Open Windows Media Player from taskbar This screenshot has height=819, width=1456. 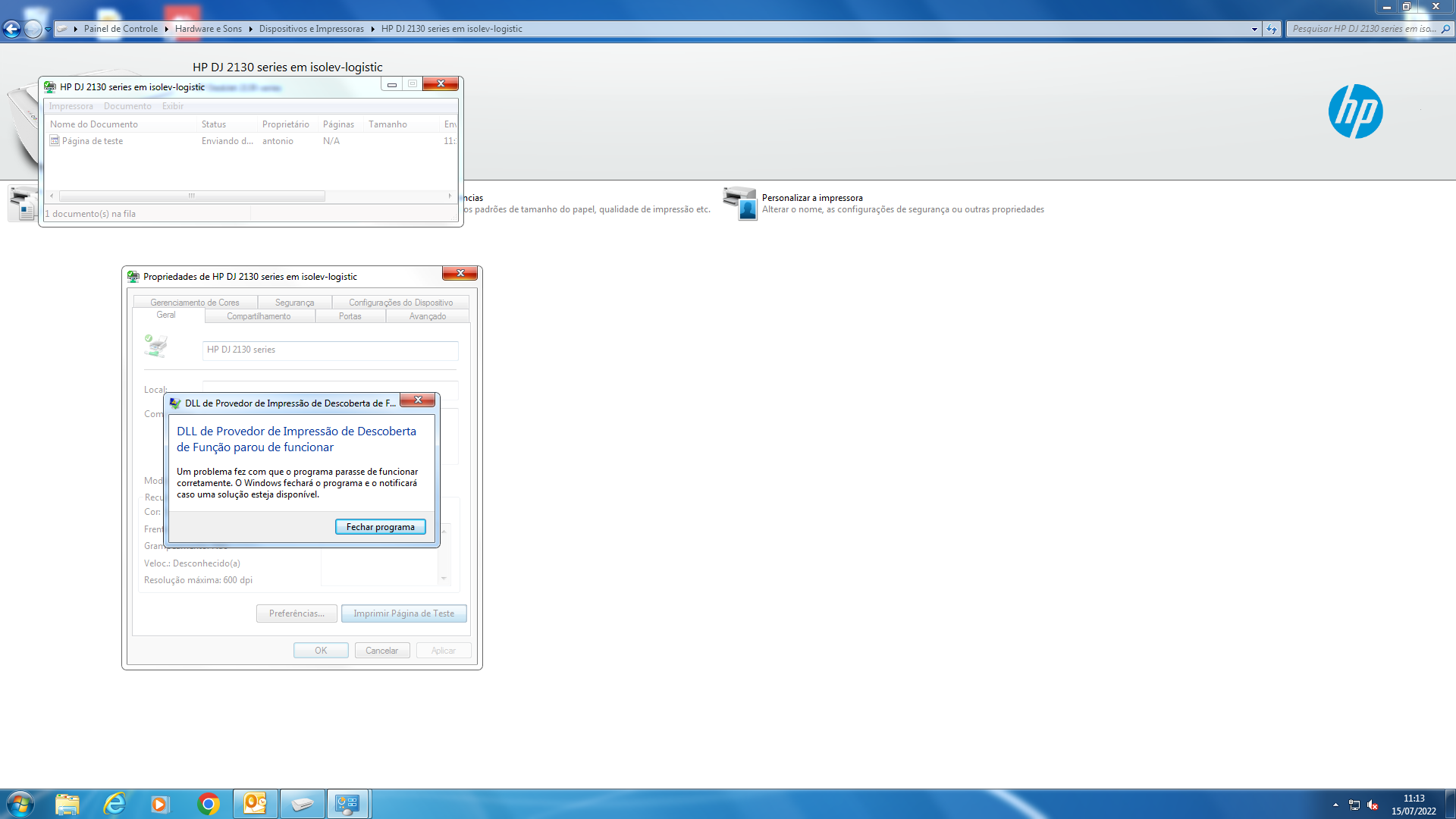click(159, 804)
